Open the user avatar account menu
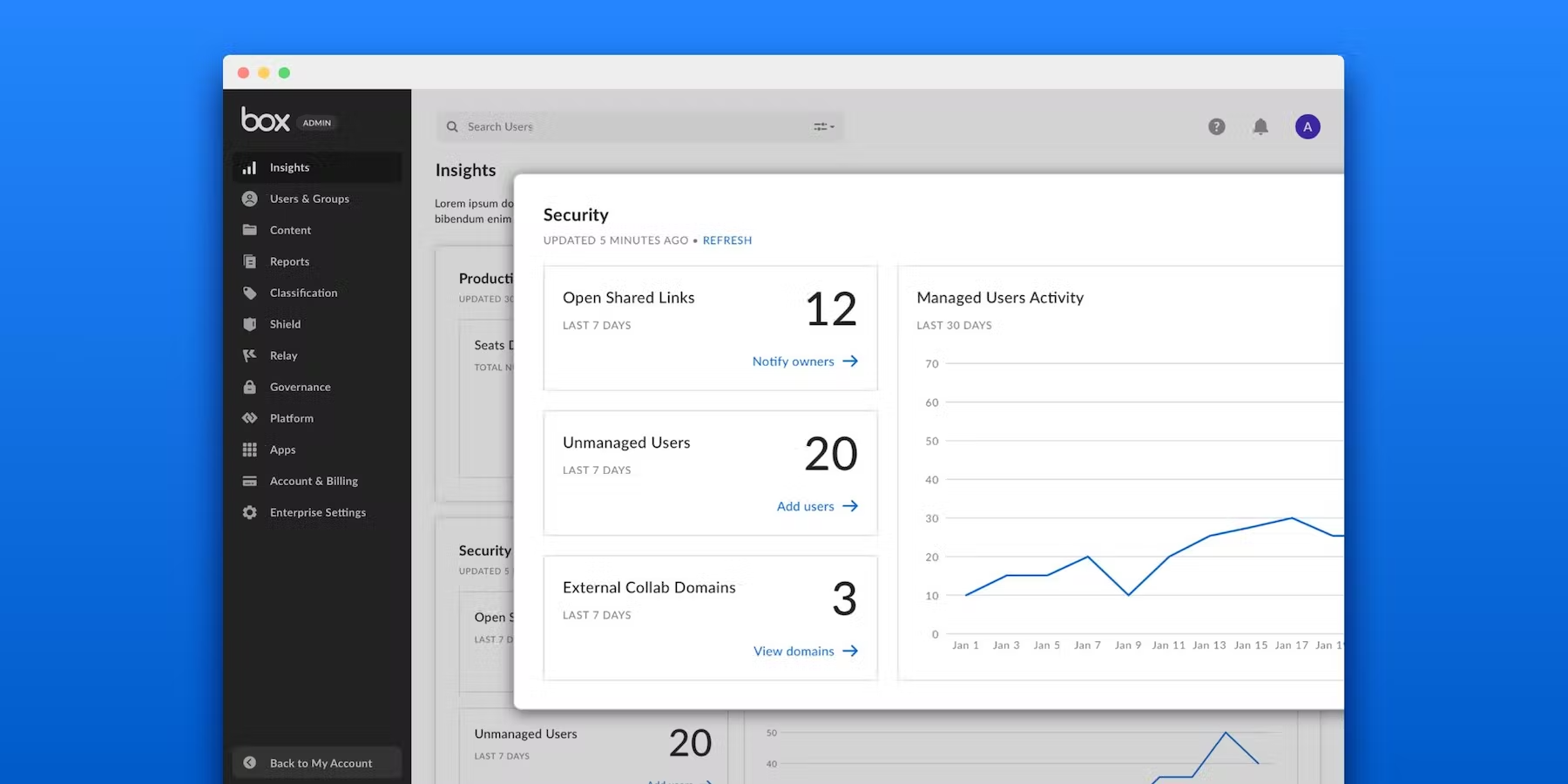The width and height of the screenshot is (1568, 784). pos(1307,127)
